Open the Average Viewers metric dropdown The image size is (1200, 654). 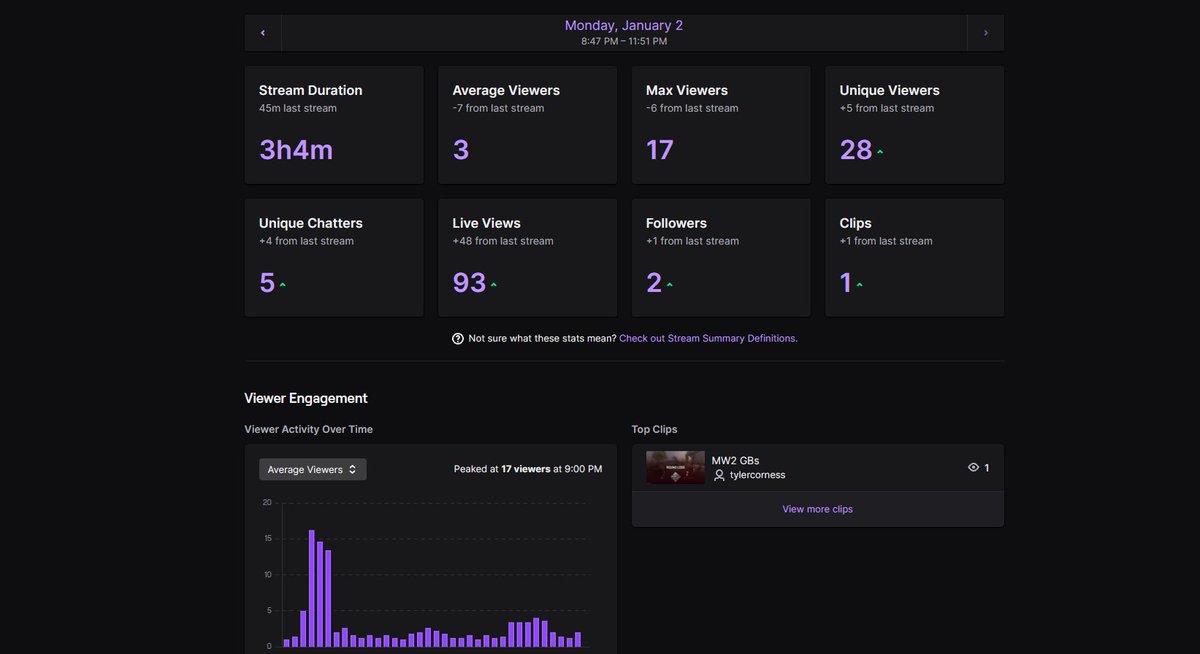[x=313, y=470]
